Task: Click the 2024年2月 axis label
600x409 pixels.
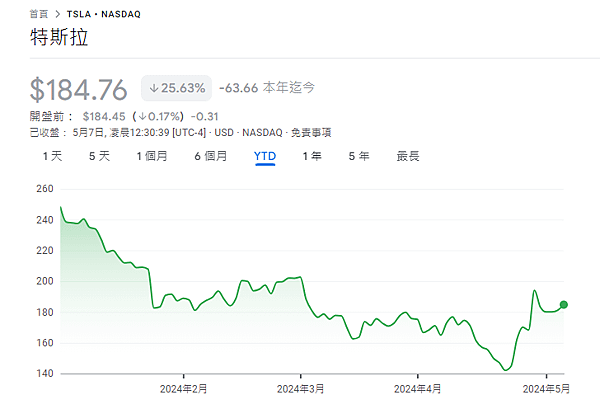Action: coord(184,389)
